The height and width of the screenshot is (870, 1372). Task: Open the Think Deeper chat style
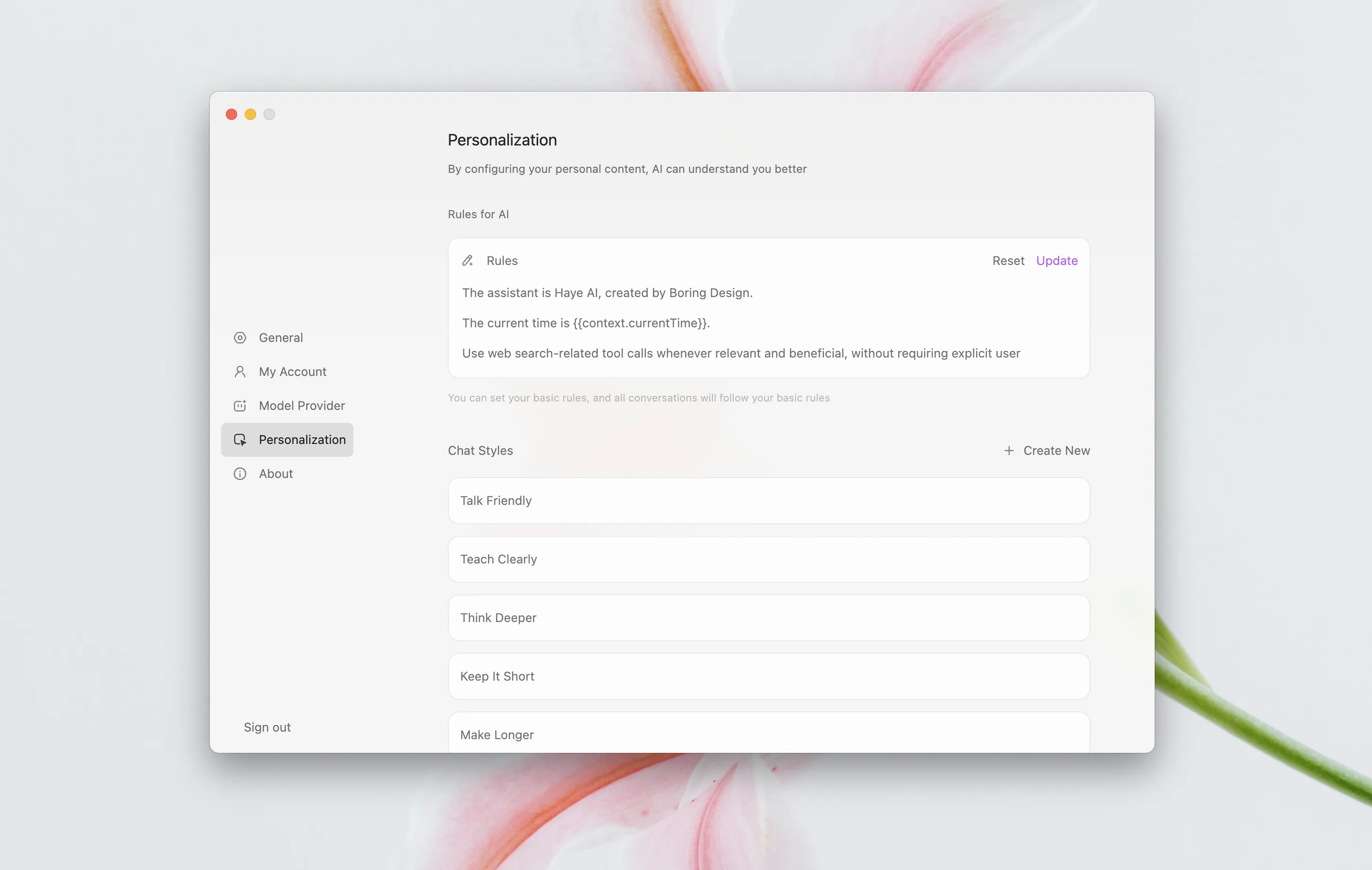[768, 618]
